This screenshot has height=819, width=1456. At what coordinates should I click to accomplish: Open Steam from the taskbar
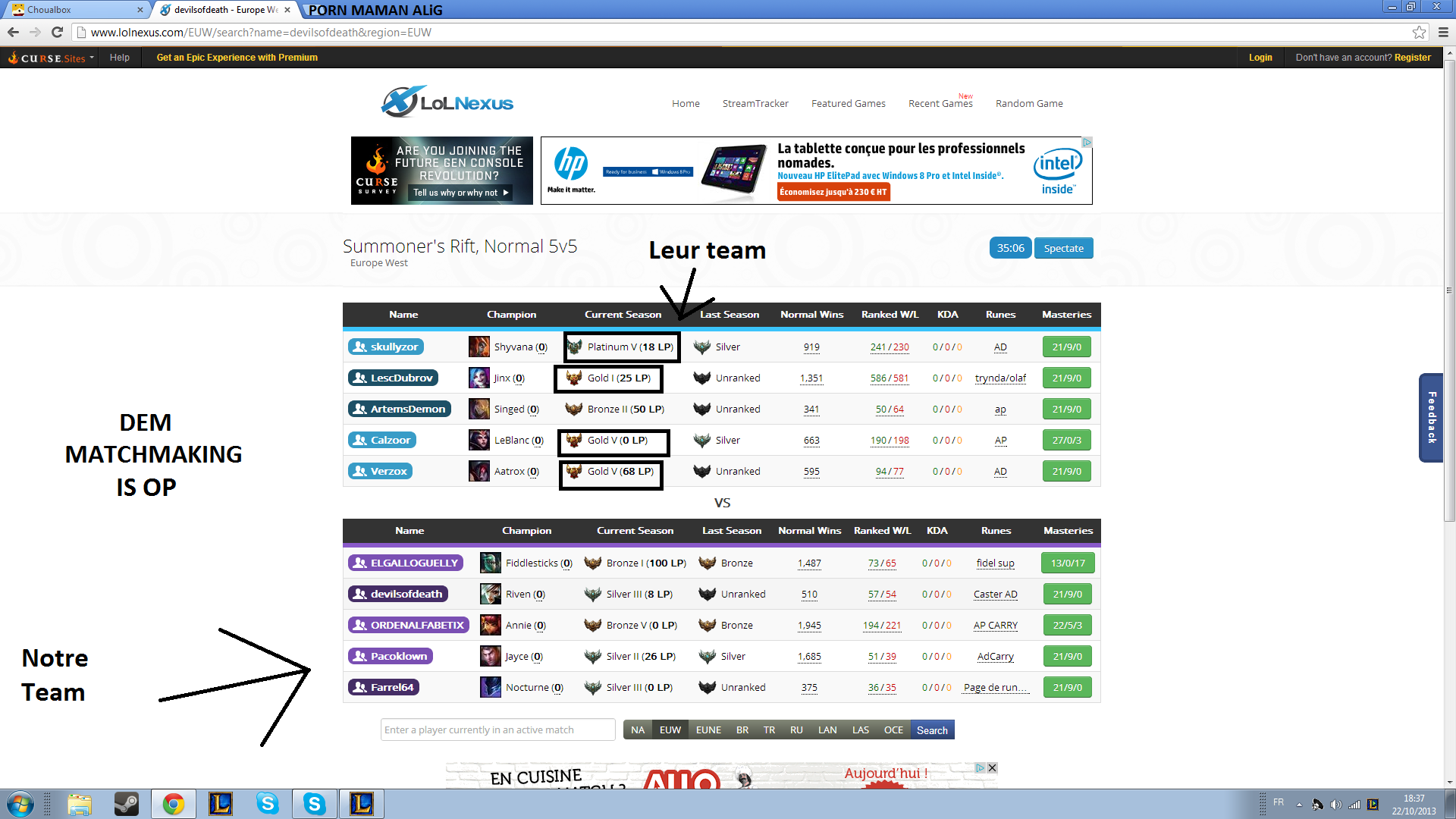point(126,803)
